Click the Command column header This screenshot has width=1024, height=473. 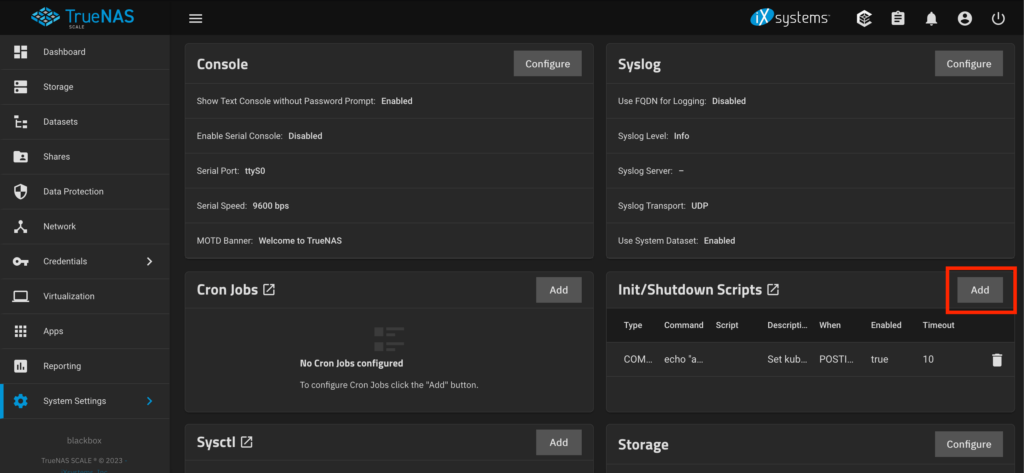tap(684, 325)
